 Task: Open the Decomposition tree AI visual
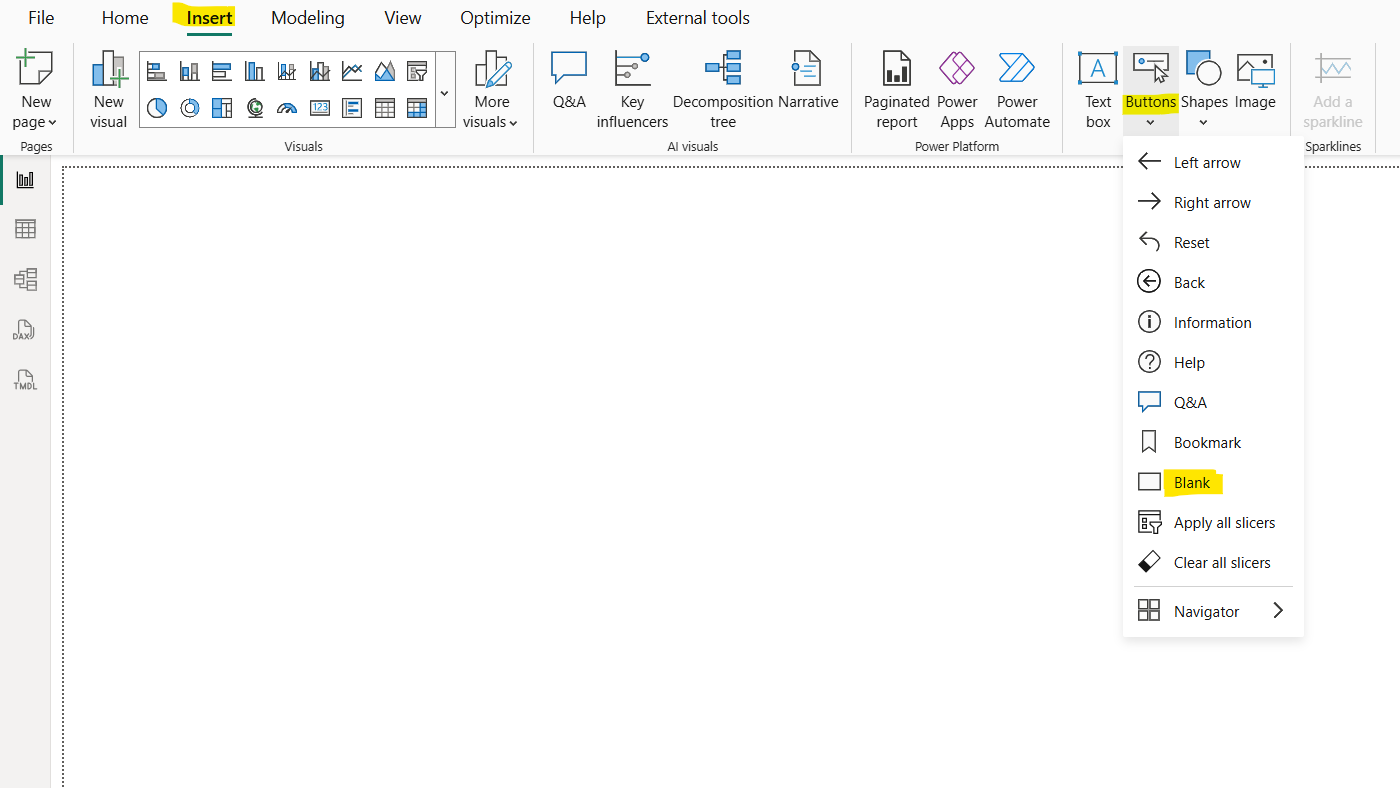click(x=722, y=88)
